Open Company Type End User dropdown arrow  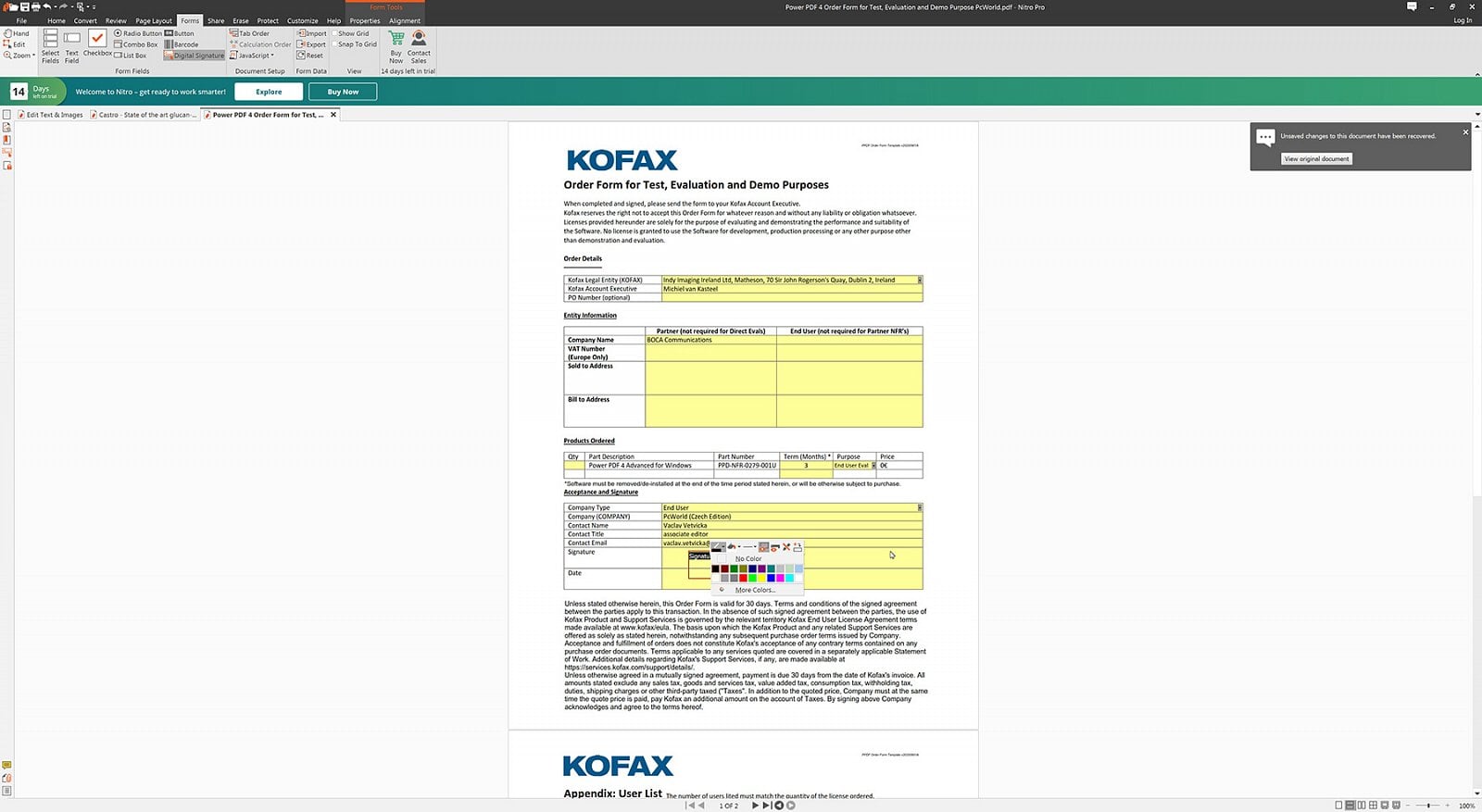pos(920,507)
